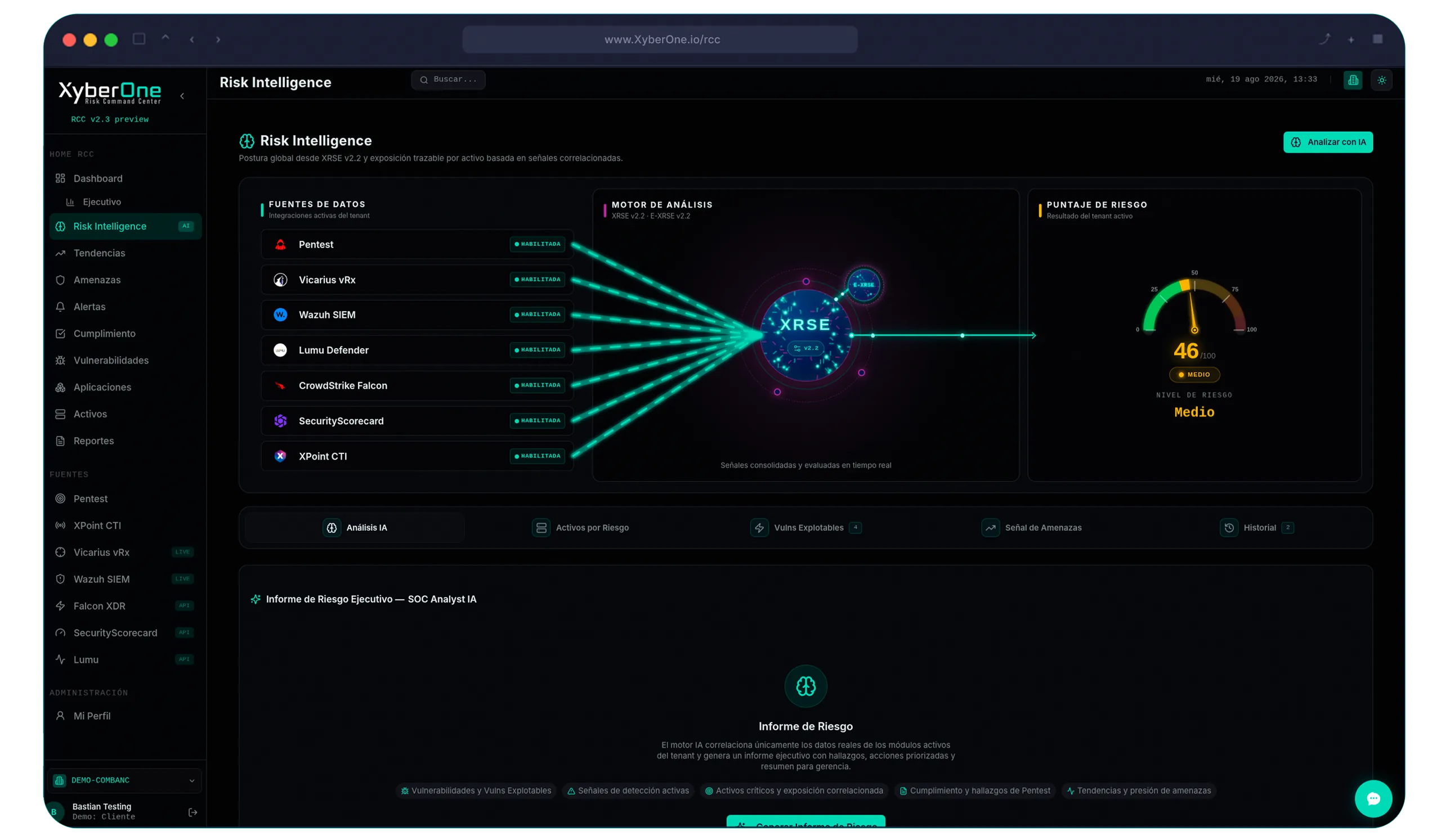Click the Tendencias y presión de amenazas chip
This screenshot has height=840, width=1441.
[x=1139, y=791]
